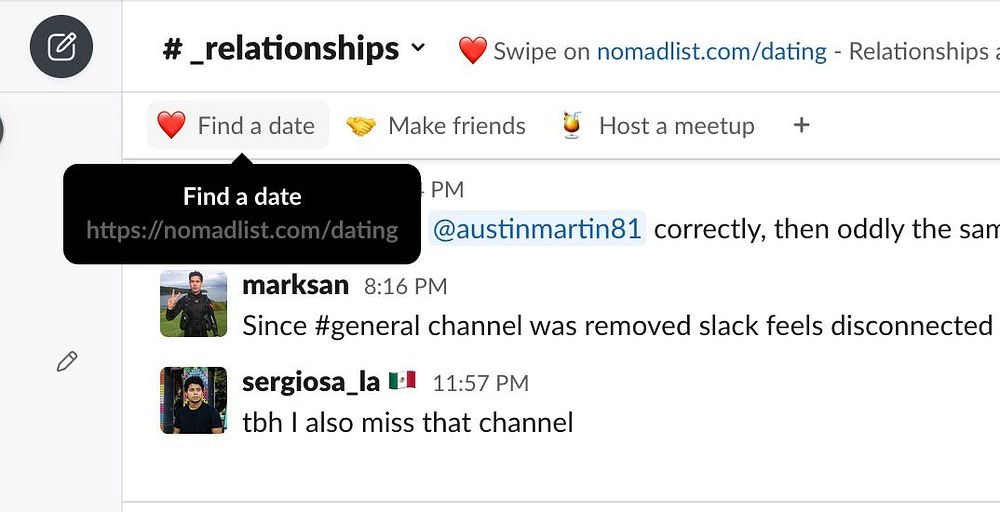Click the plus icon to add a bookmark
This screenshot has width=1000, height=512.
[x=800, y=125]
